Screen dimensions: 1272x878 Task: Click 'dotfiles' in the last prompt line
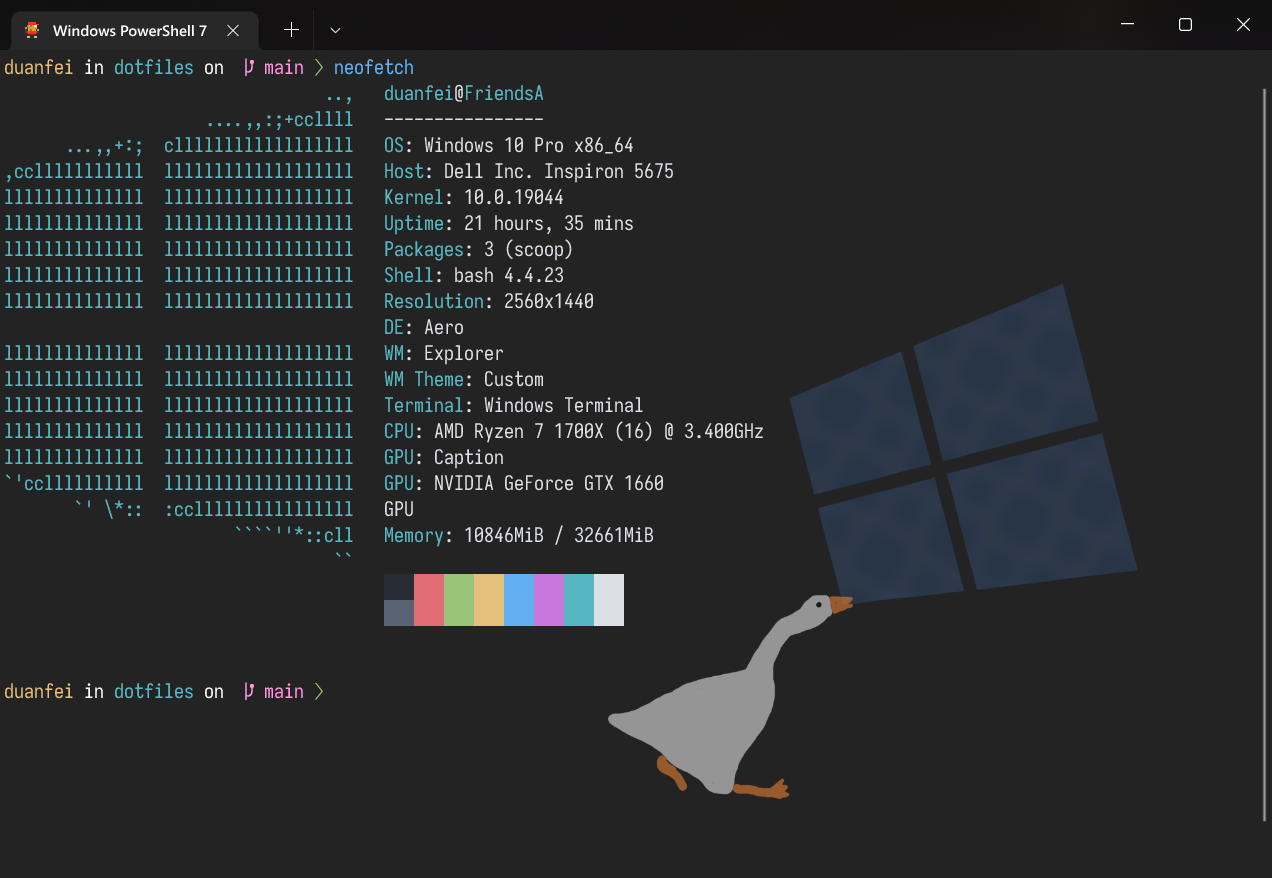tap(154, 692)
